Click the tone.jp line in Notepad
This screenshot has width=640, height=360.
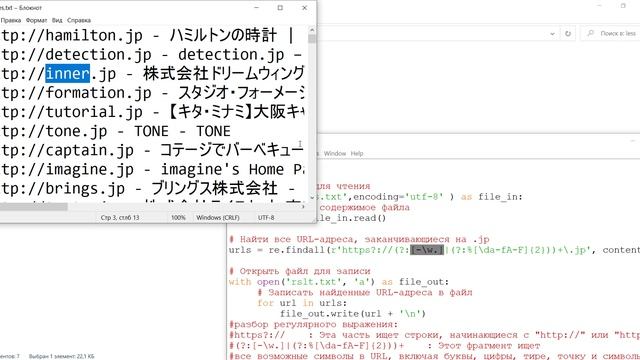point(116,131)
